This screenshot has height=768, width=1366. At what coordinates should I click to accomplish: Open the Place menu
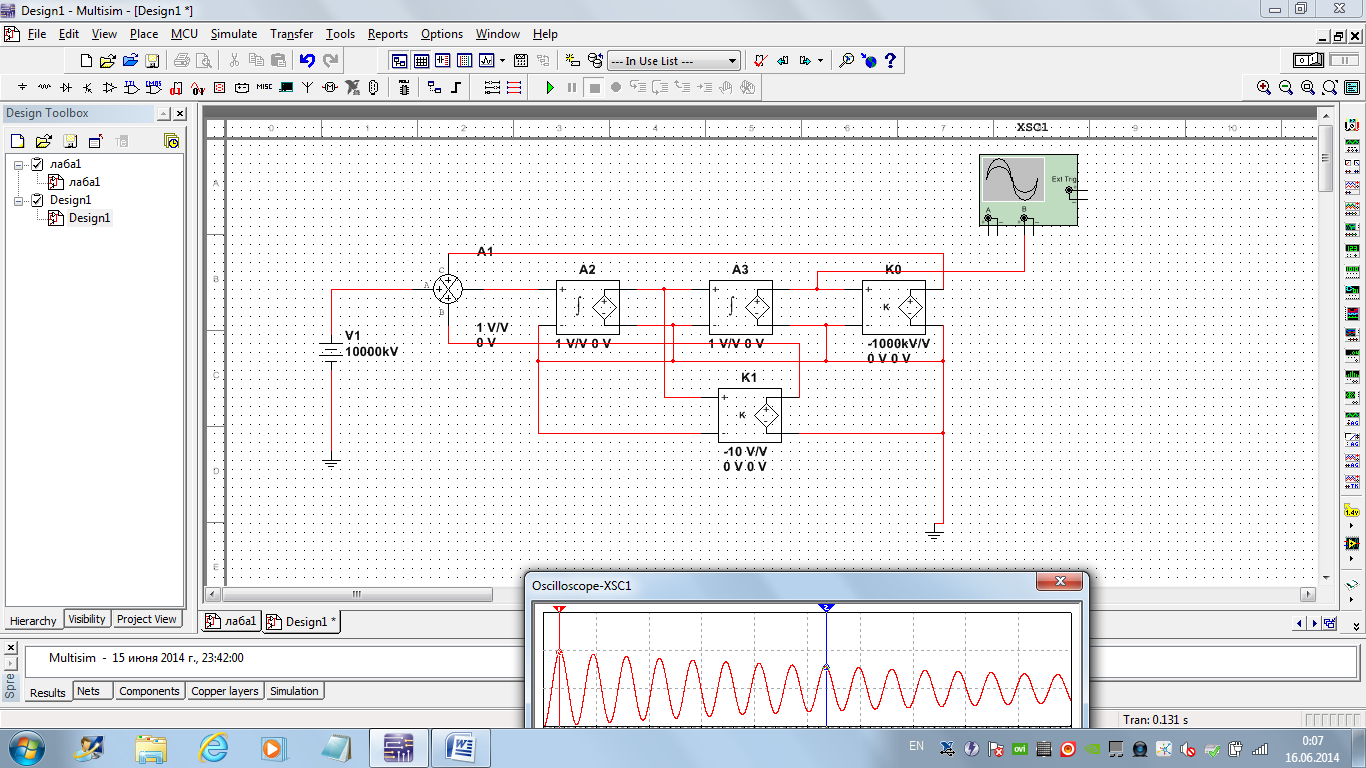pyautogui.click(x=144, y=34)
